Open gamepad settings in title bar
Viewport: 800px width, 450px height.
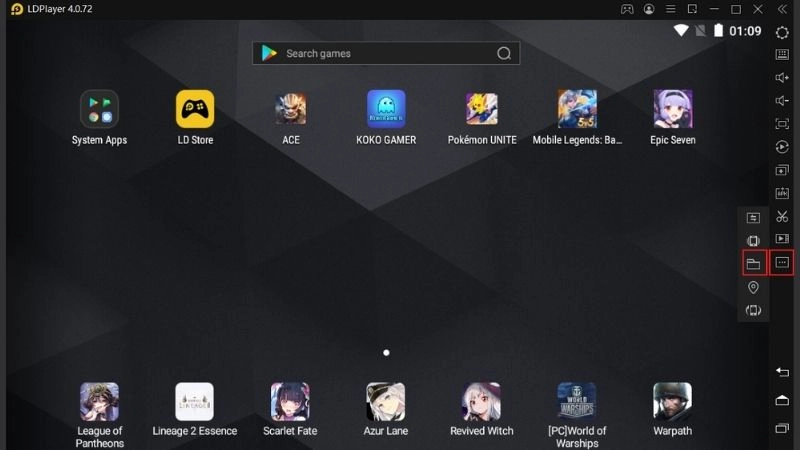(627, 9)
